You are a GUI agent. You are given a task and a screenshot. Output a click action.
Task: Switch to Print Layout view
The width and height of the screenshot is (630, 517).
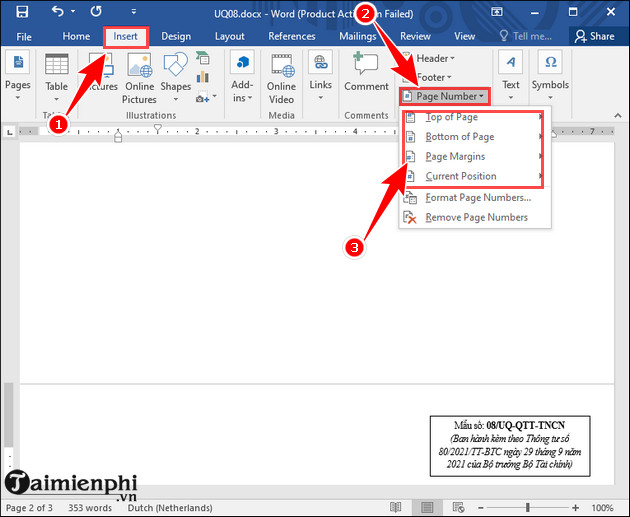click(427, 507)
